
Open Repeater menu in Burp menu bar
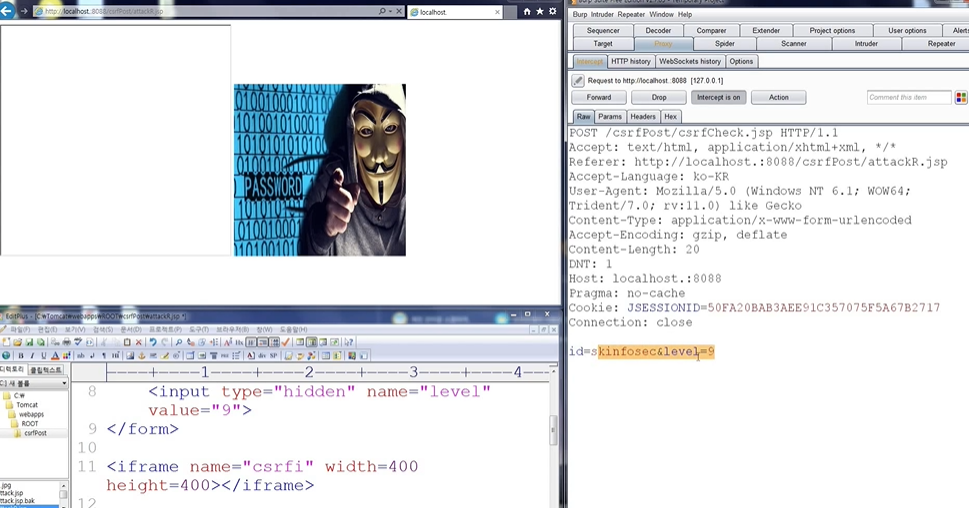pyautogui.click(x=631, y=14)
